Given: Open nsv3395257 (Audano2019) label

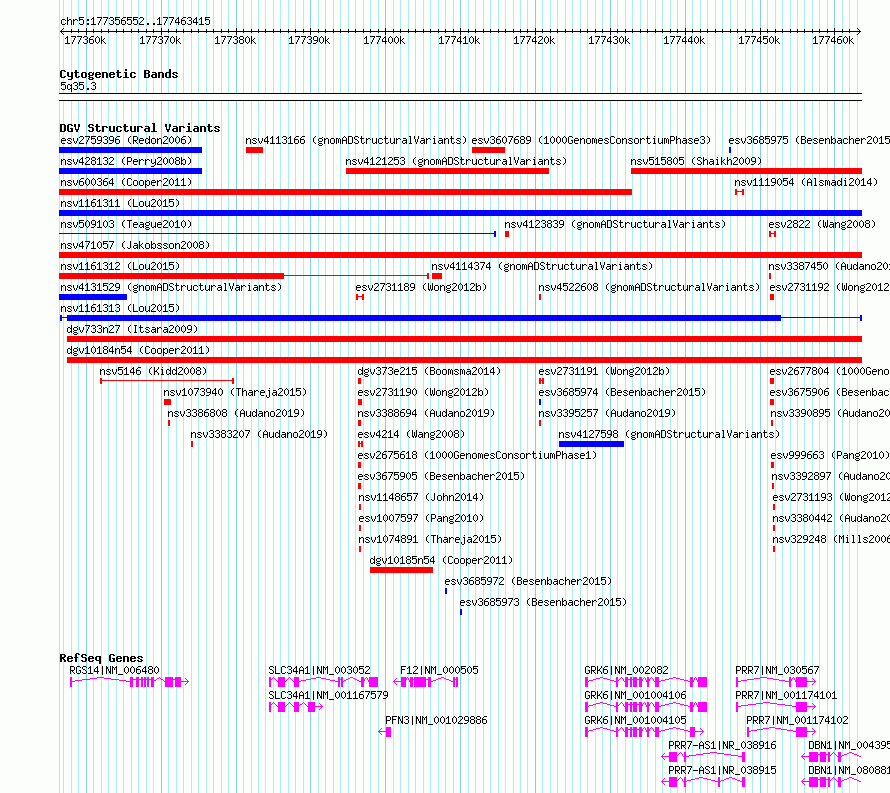Looking at the screenshot, I should click(x=607, y=413).
